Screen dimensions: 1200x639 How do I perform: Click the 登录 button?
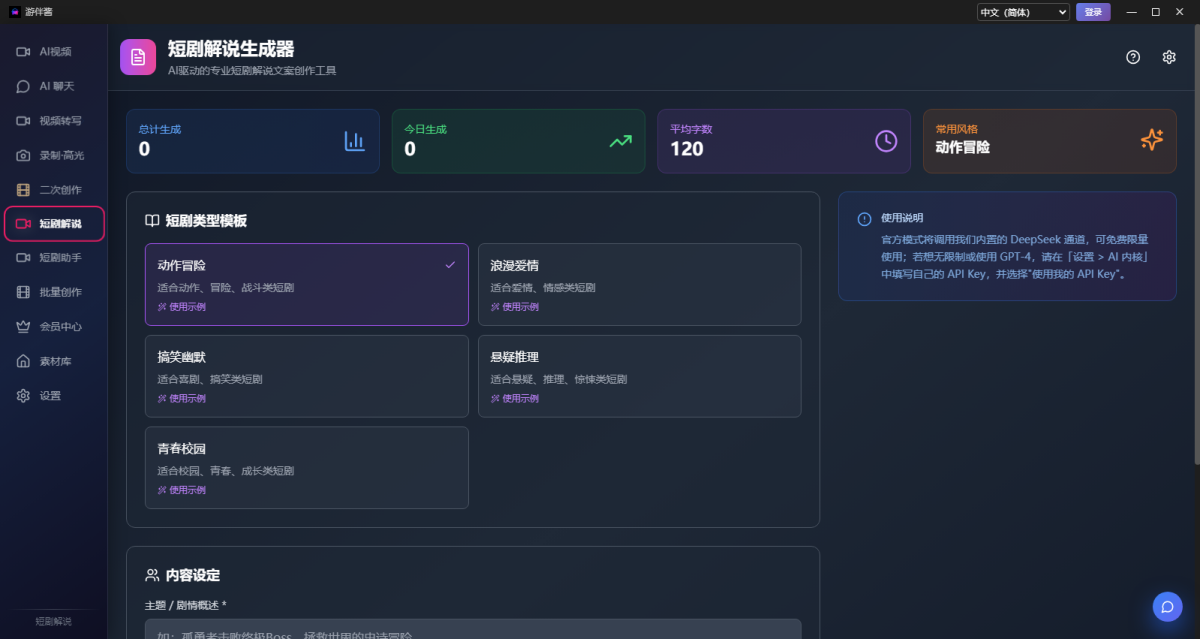1093,12
